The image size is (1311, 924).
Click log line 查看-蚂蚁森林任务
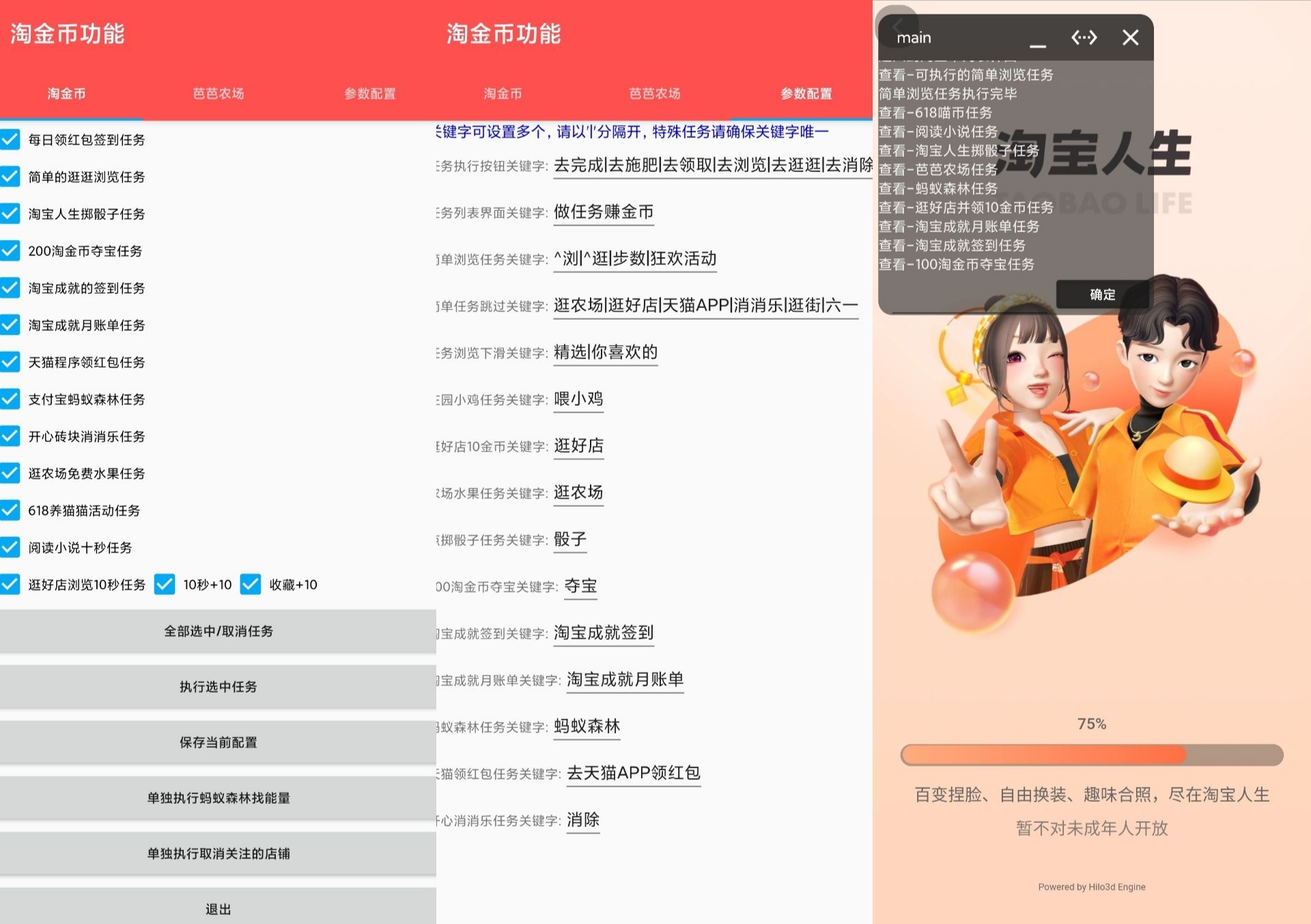[x=938, y=188]
